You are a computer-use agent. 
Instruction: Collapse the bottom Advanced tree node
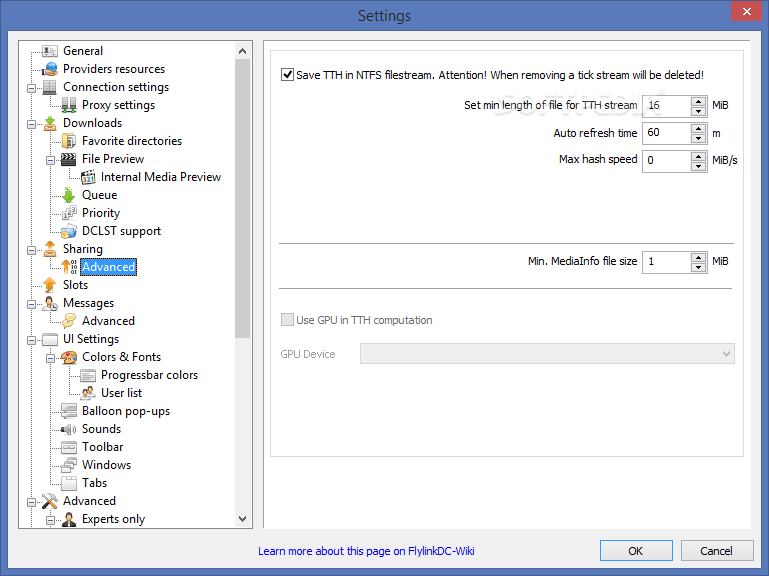coord(31,502)
